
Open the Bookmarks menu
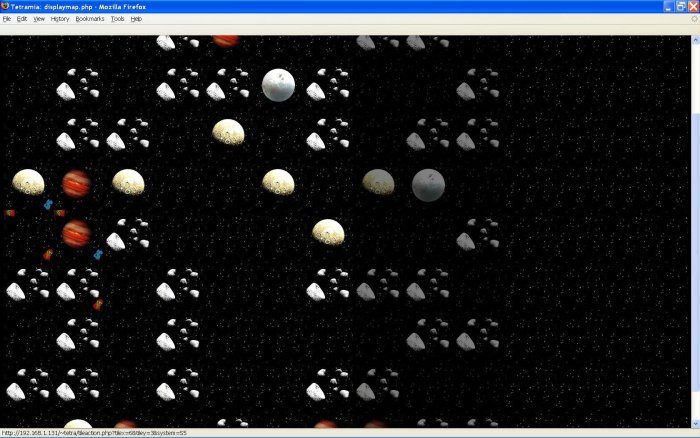click(90, 19)
